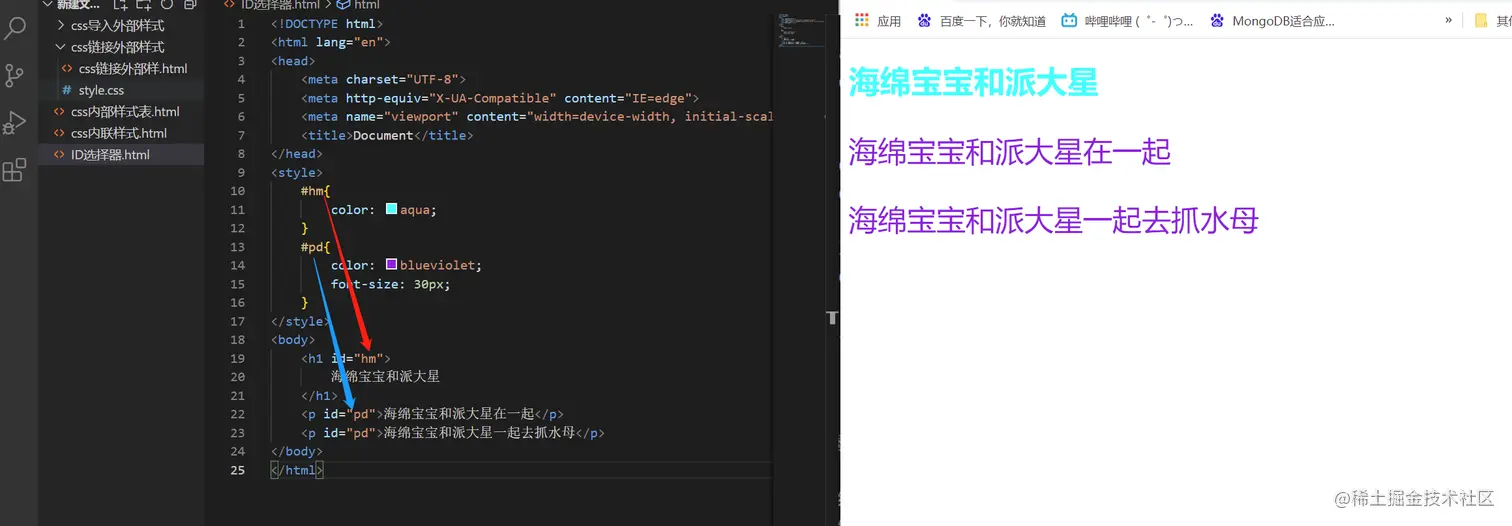
Task: Refresh the explorer file tree
Action: [167, 5]
